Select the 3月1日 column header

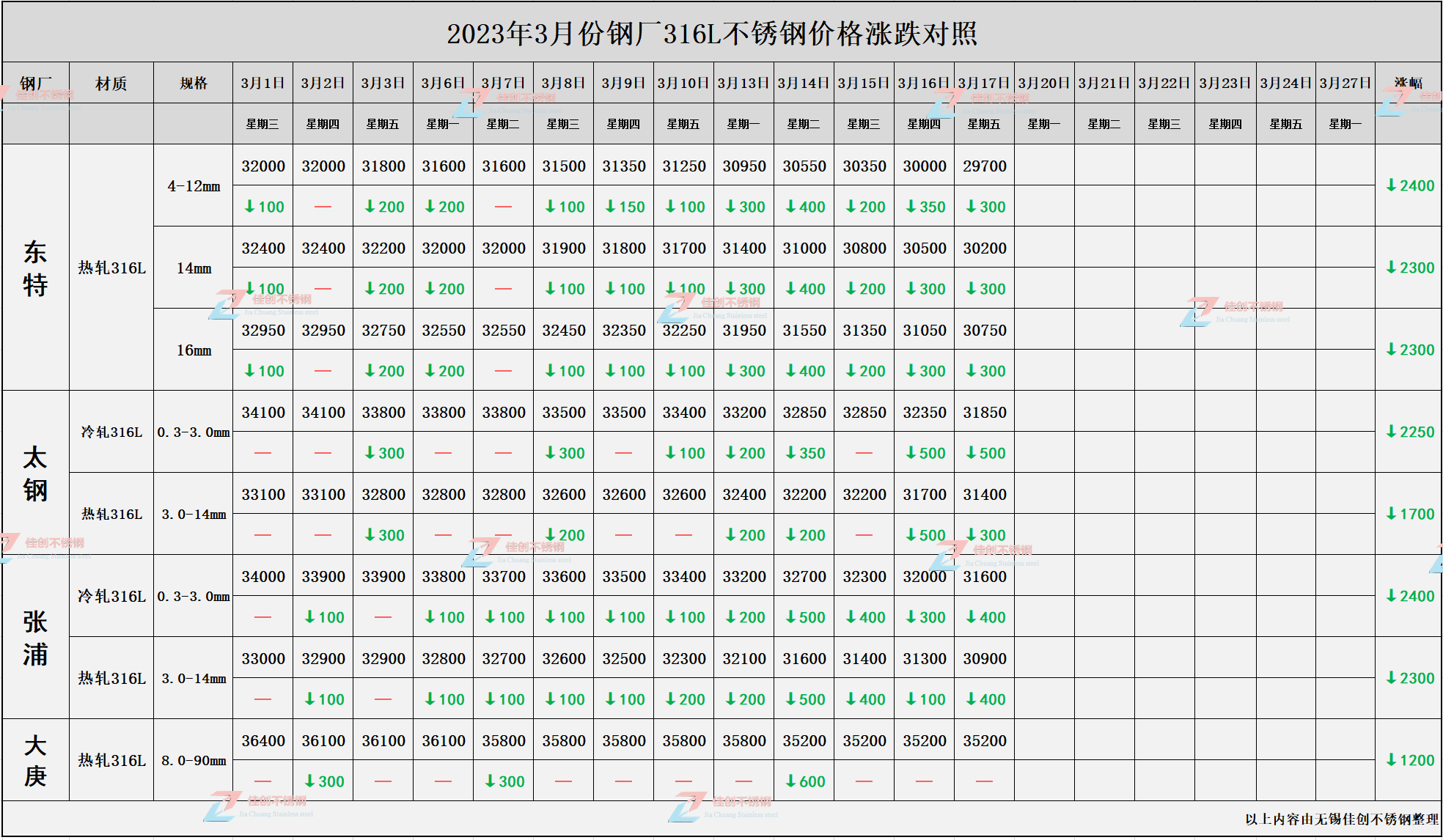click(262, 82)
